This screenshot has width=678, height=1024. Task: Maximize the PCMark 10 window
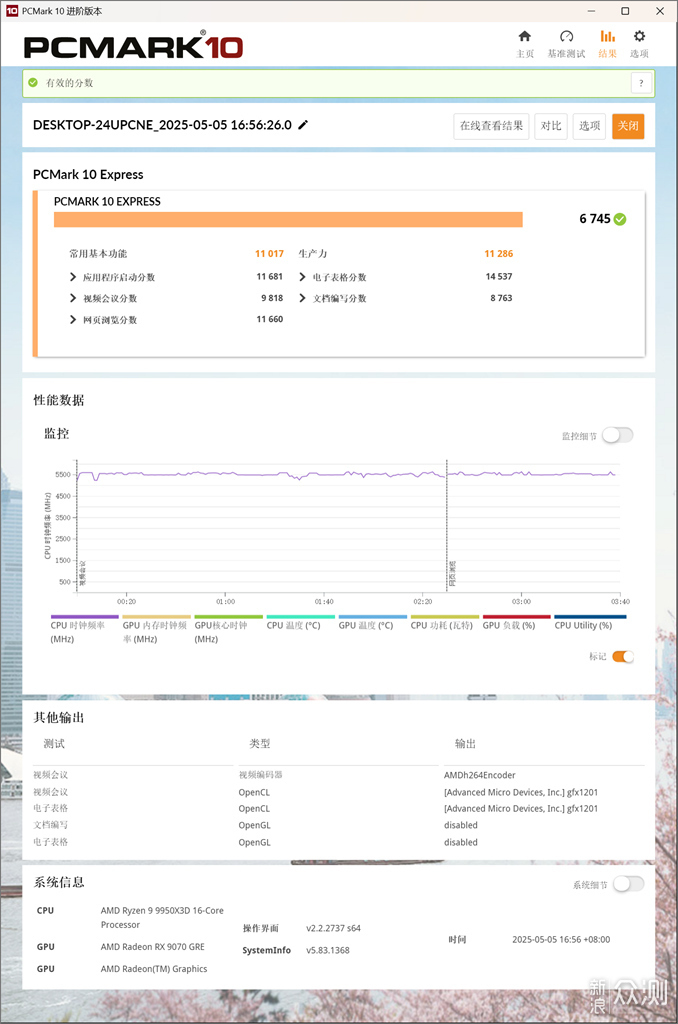[x=625, y=11]
